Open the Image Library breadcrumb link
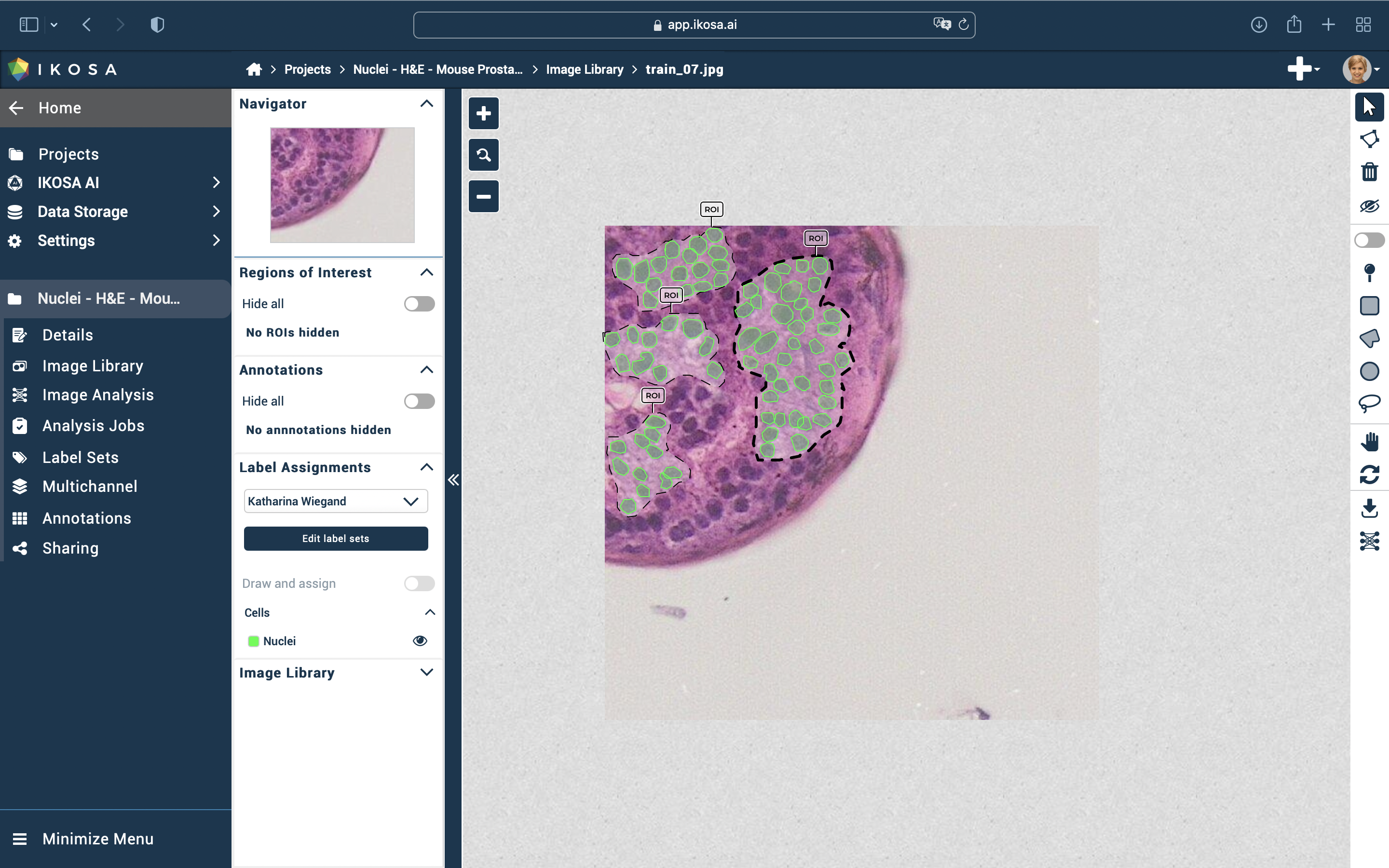Viewport: 1389px width, 868px height. pyautogui.click(x=585, y=69)
